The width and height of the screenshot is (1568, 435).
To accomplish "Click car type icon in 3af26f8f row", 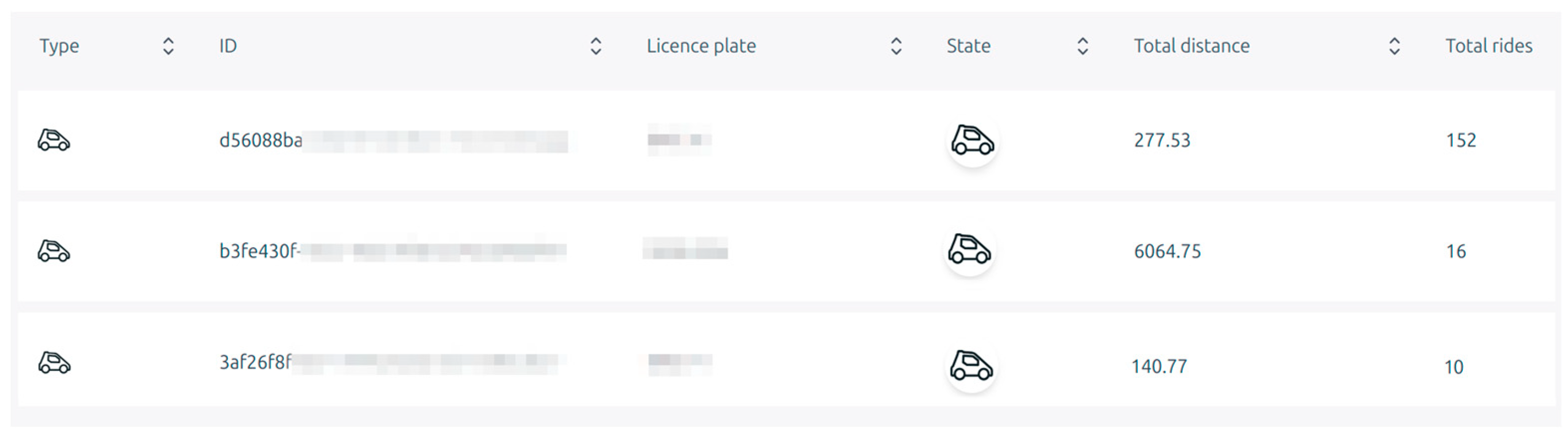I will click(x=54, y=363).
